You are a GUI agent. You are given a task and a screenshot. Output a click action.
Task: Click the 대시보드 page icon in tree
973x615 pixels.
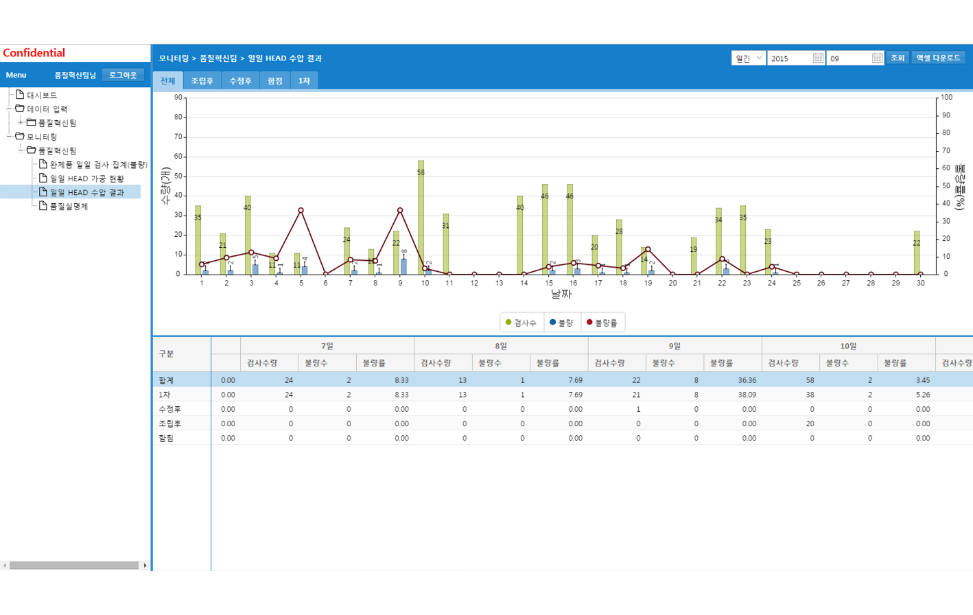pos(19,95)
